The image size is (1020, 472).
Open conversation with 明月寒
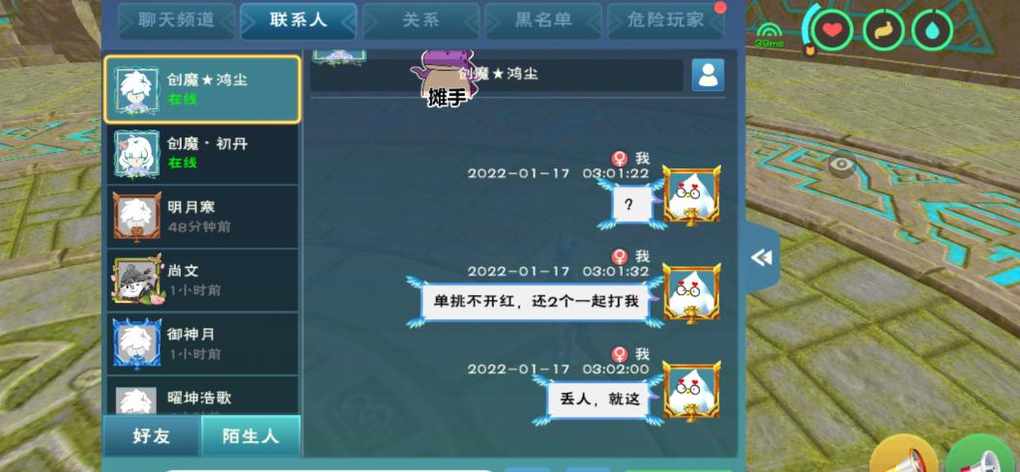coord(202,217)
